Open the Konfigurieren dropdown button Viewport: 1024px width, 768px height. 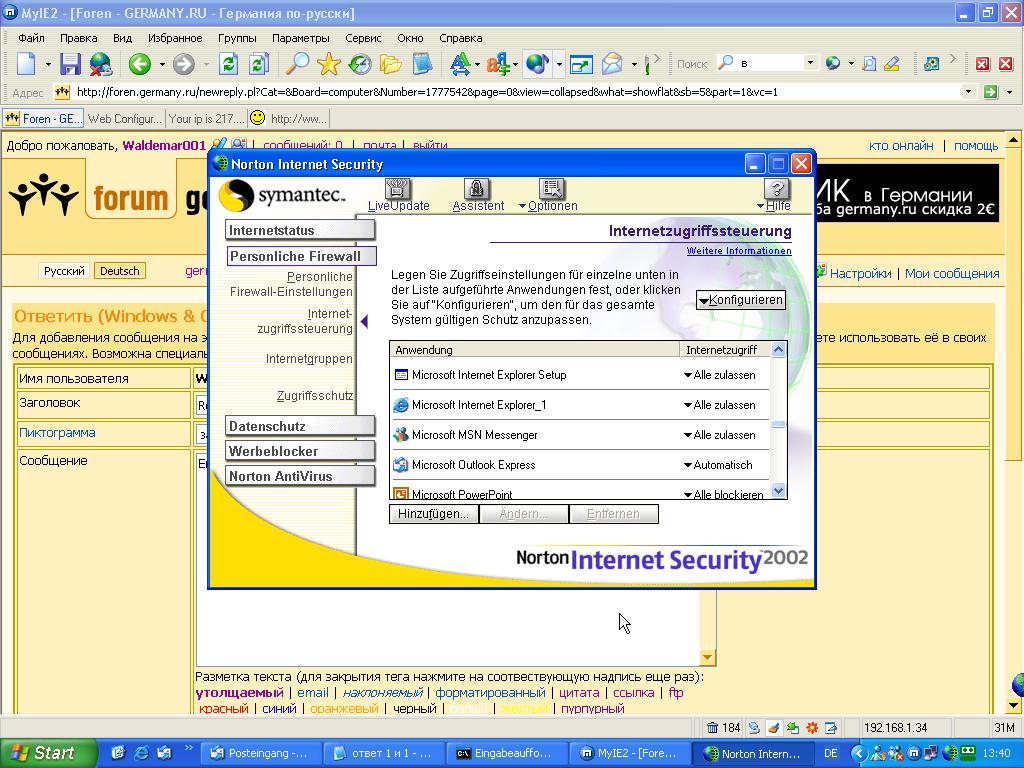[741, 300]
